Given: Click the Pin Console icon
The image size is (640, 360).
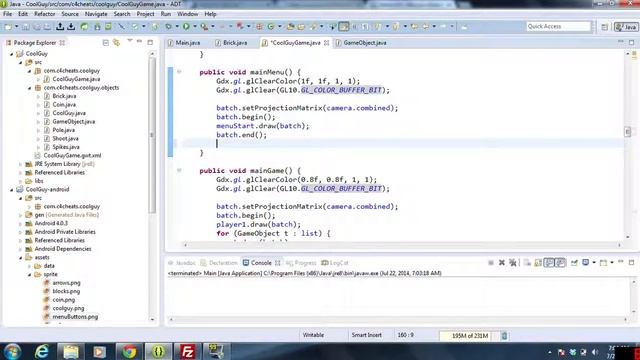Looking at the screenshot, I should (x=574, y=262).
